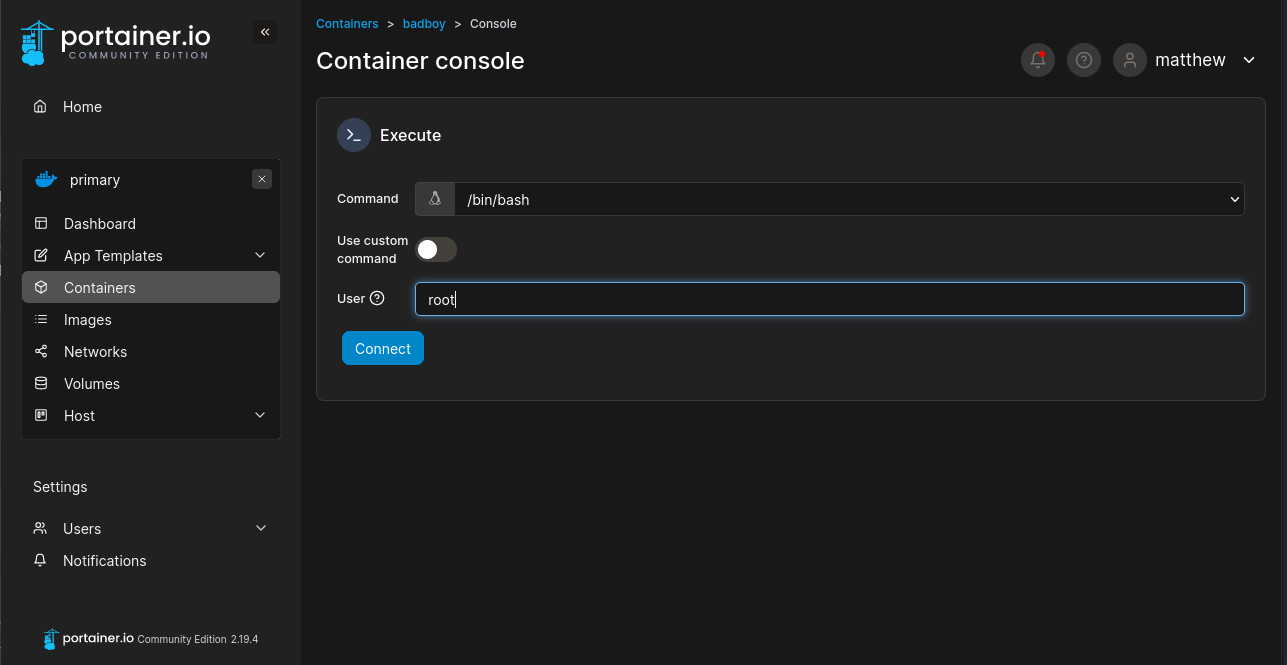
Task: Open the matthew account dropdown arrow
Action: click(x=1248, y=60)
